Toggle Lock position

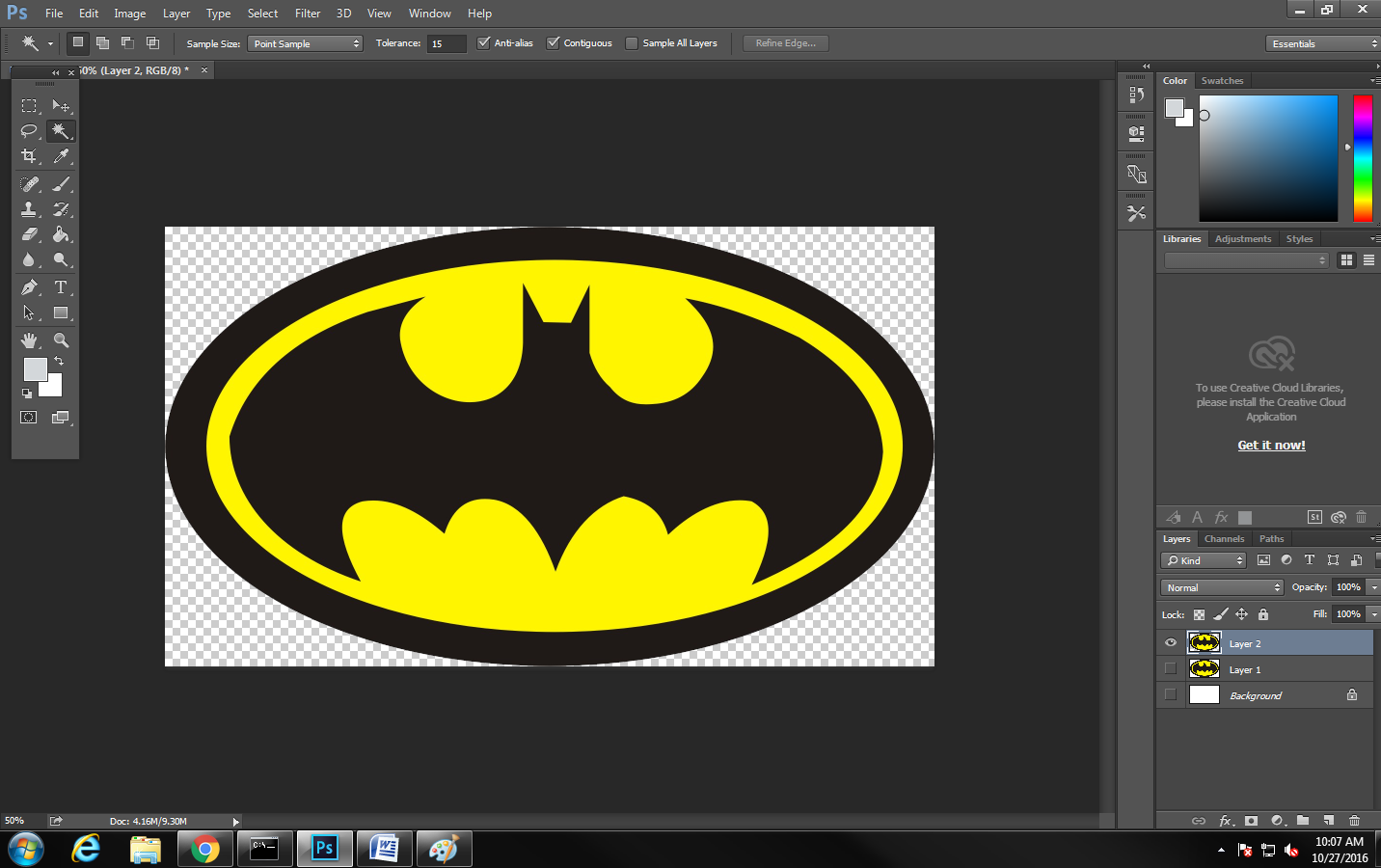tap(1242, 614)
